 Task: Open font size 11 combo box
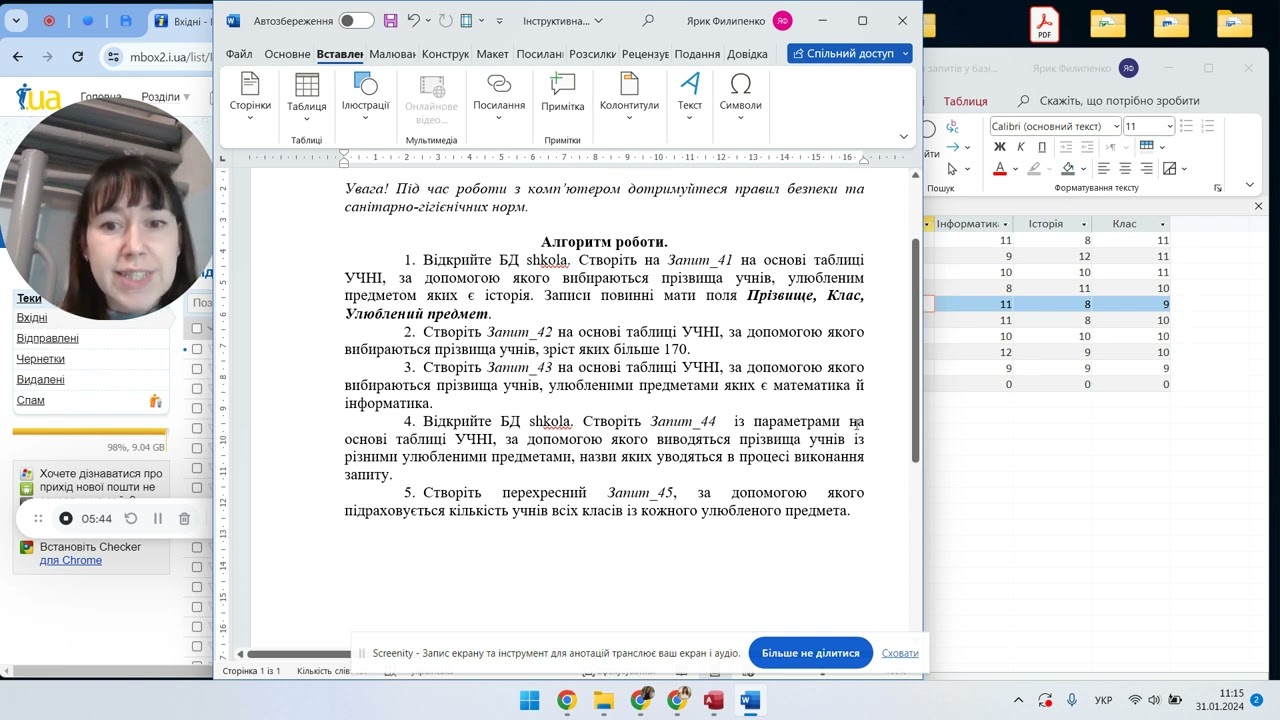pos(1148,126)
